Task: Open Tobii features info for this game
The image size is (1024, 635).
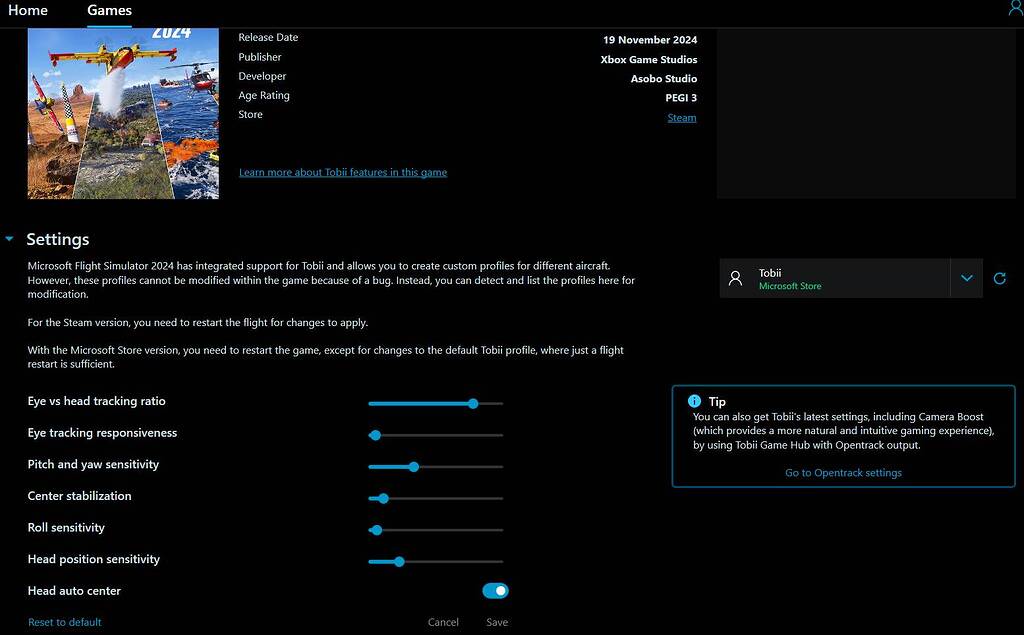Action: (343, 172)
